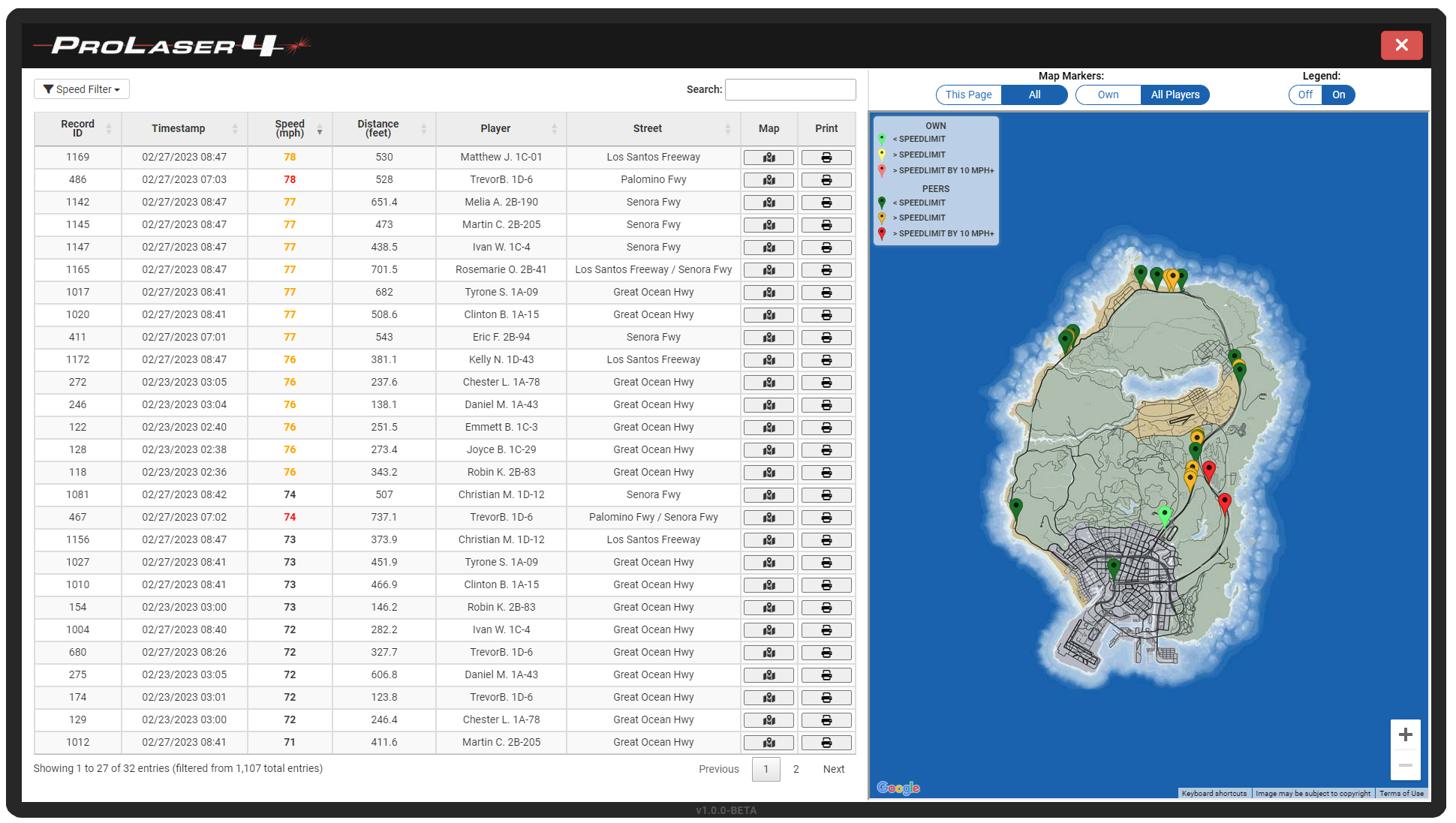Focus the Search input field
The image size is (1456, 823).
point(790,89)
